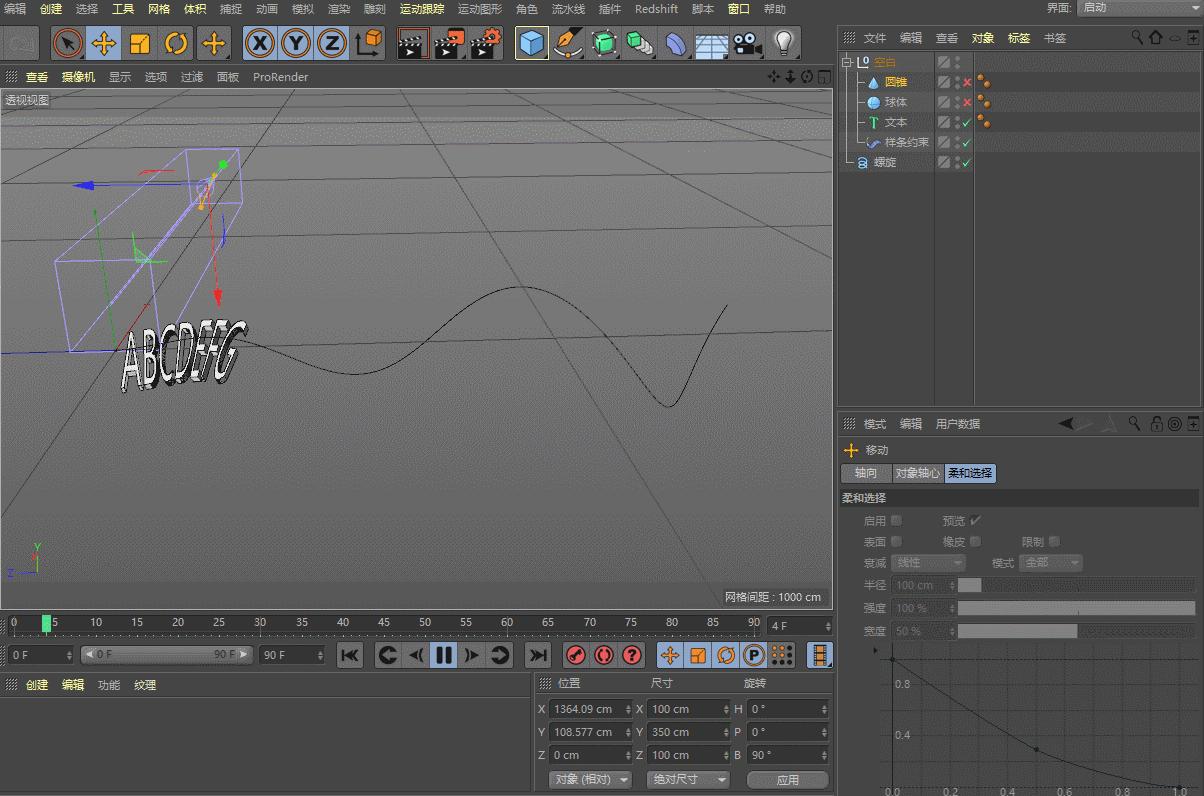Click the camera object icon
This screenshot has width=1204, height=796.
[747, 43]
